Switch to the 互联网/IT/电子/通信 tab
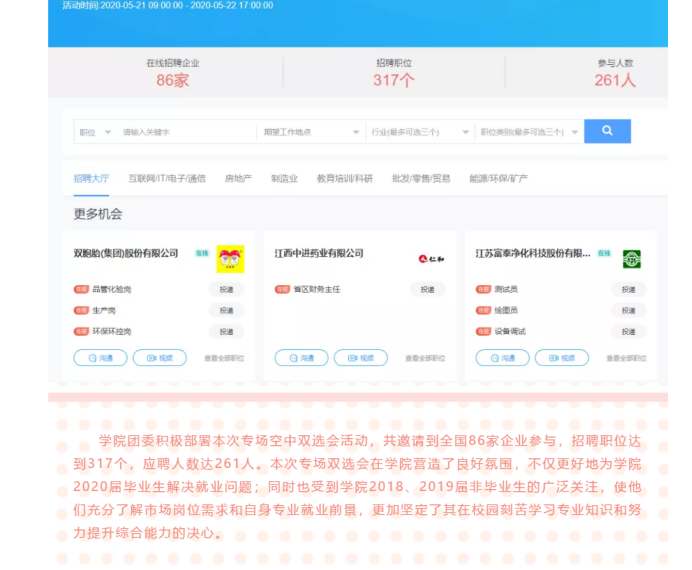692x570 pixels. tap(167, 178)
